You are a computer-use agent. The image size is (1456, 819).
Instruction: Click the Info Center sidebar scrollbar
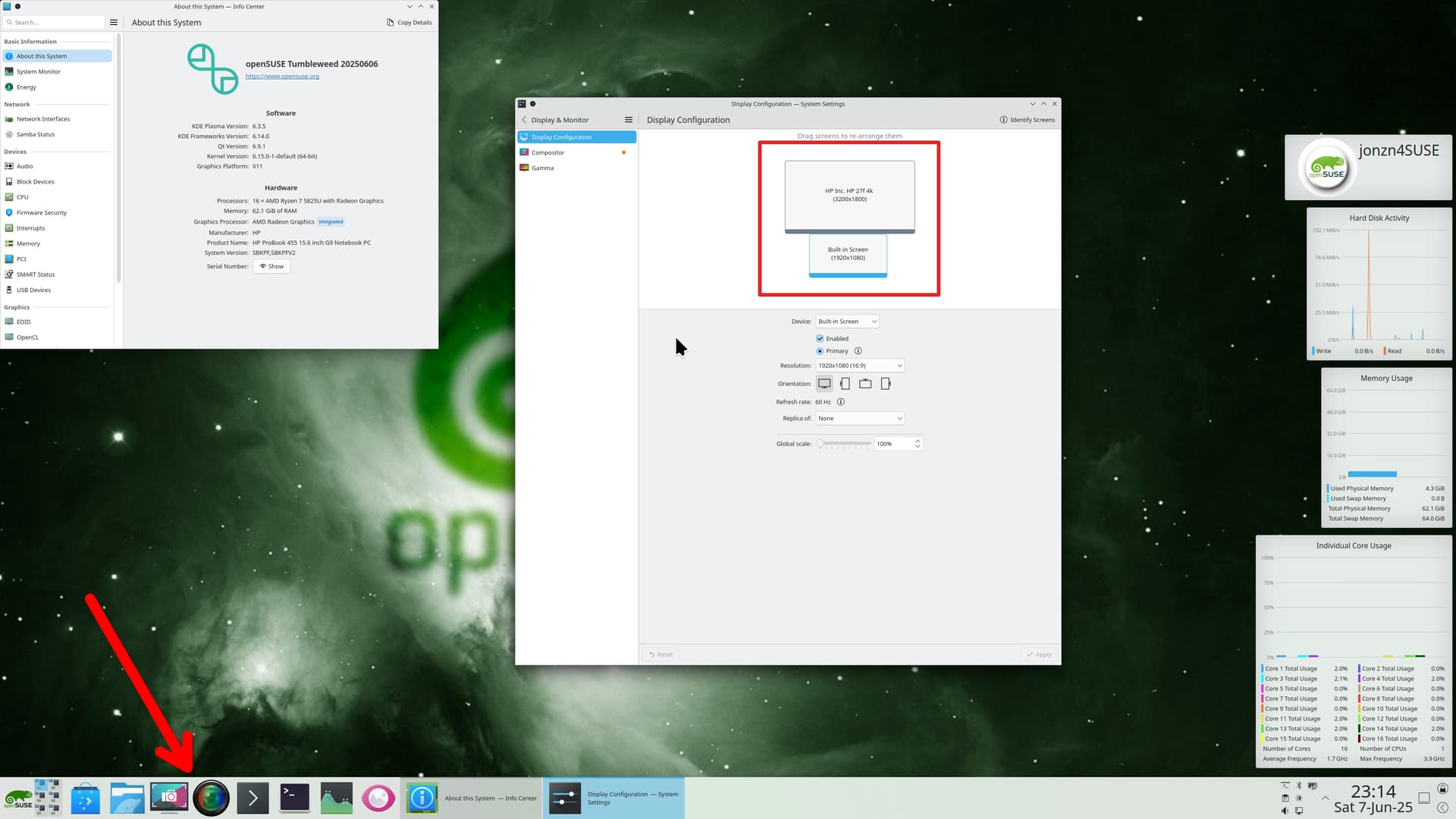[118, 158]
